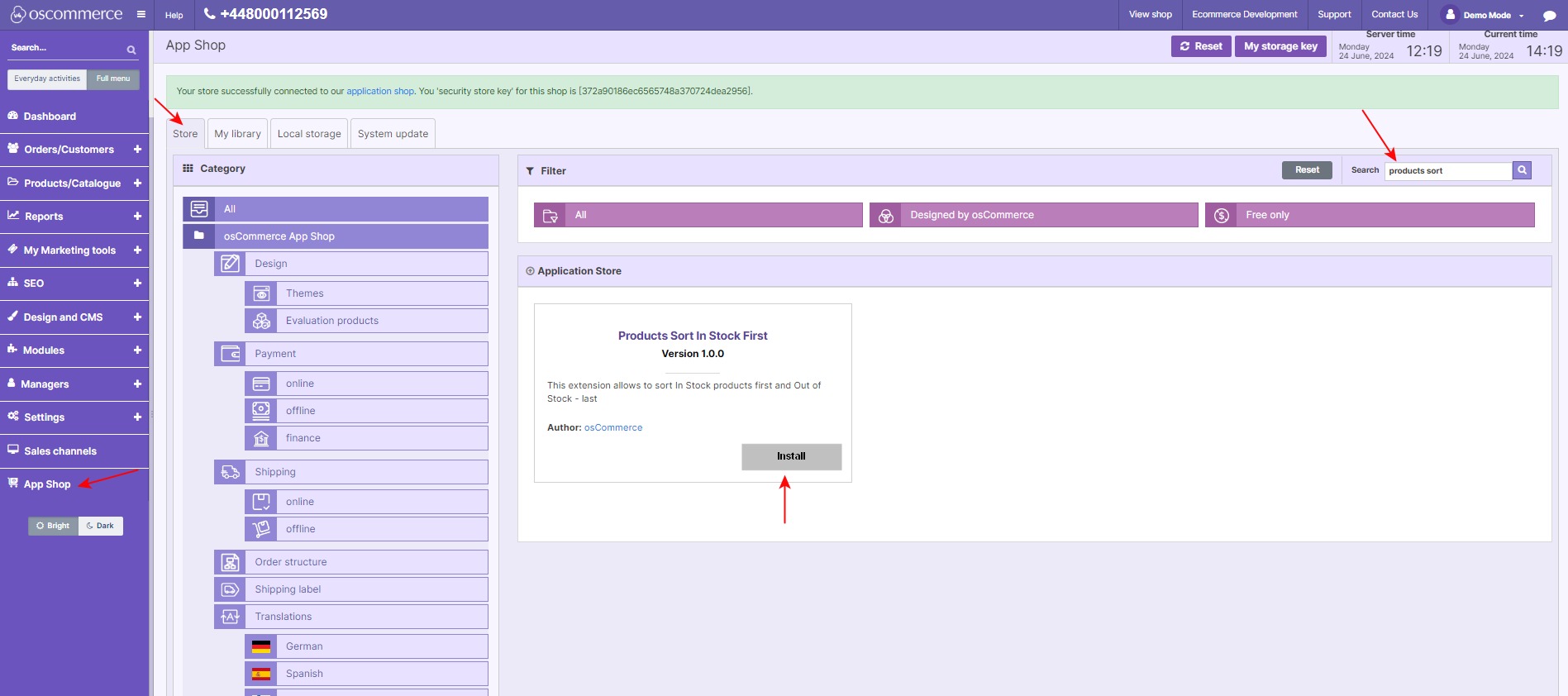
Task: Click the My storage key button
Action: [1280, 46]
